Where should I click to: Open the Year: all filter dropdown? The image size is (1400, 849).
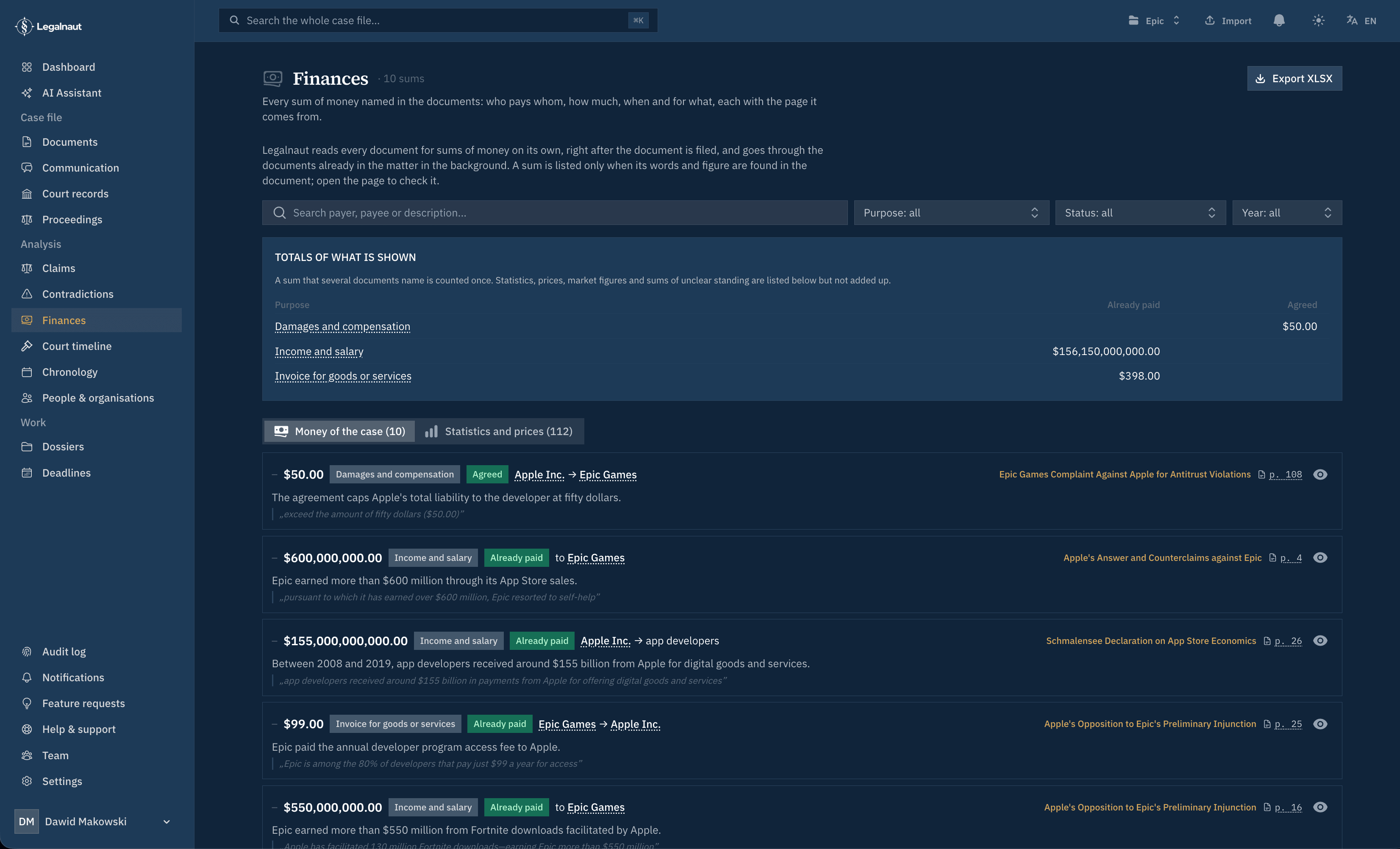point(1287,212)
